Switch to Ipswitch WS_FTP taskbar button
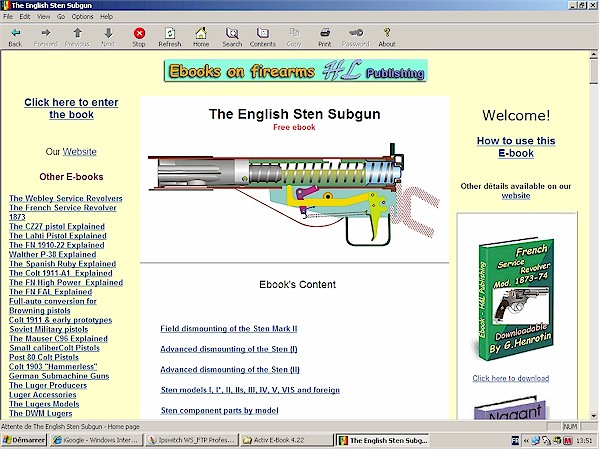Screen dimensions: 600x450 coord(192,440)
